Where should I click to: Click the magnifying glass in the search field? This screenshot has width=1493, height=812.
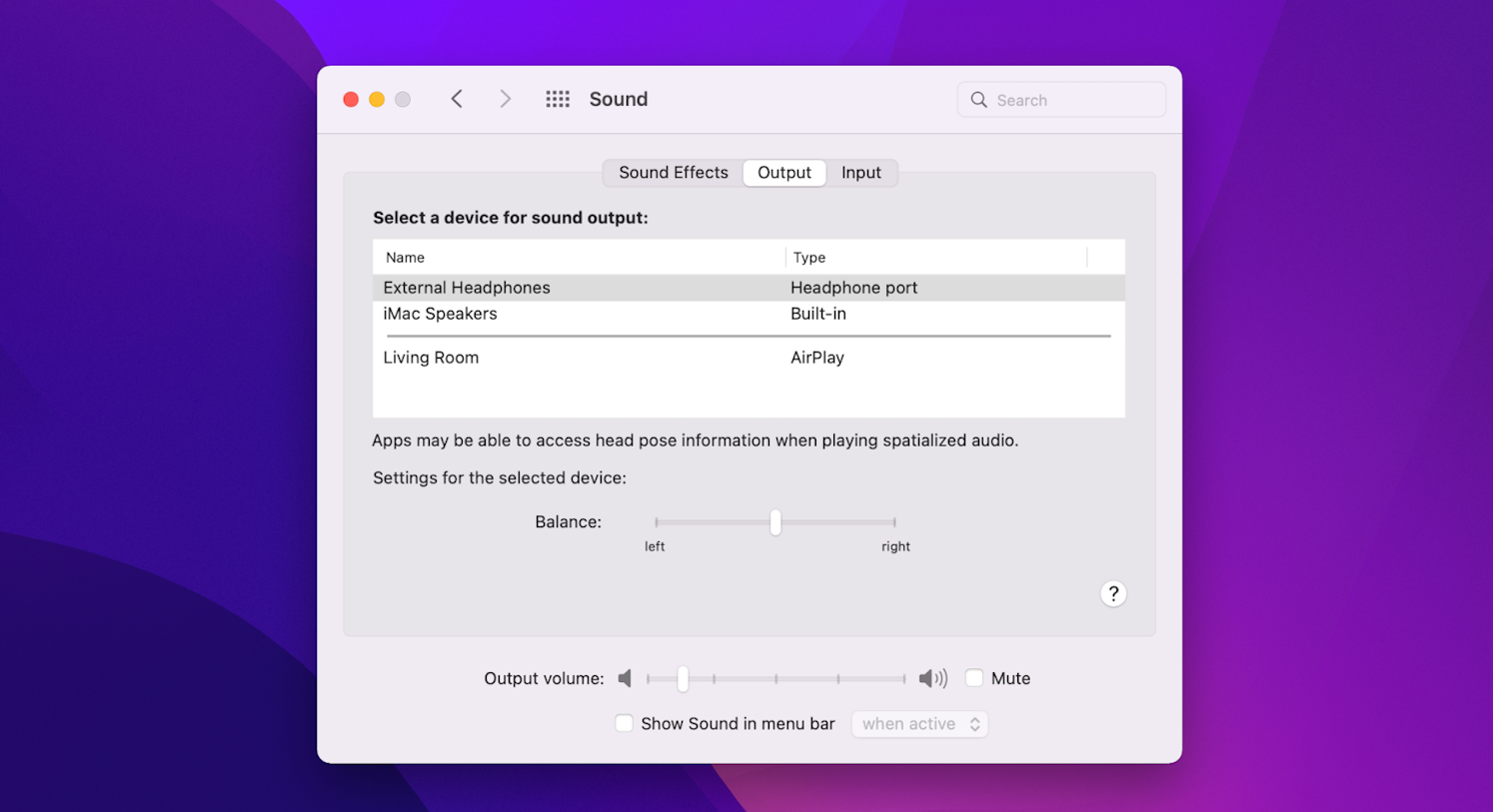click(x=978, y=100)
